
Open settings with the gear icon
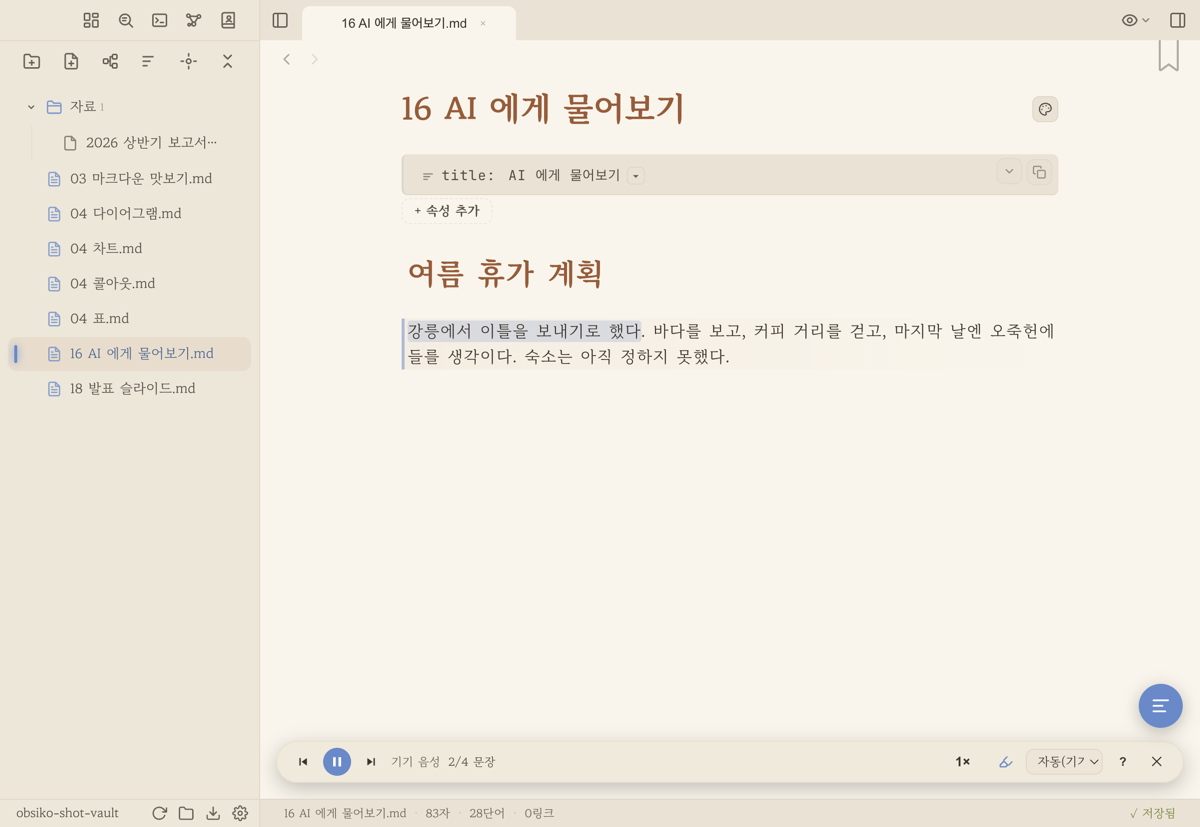[x=240, y=813]
